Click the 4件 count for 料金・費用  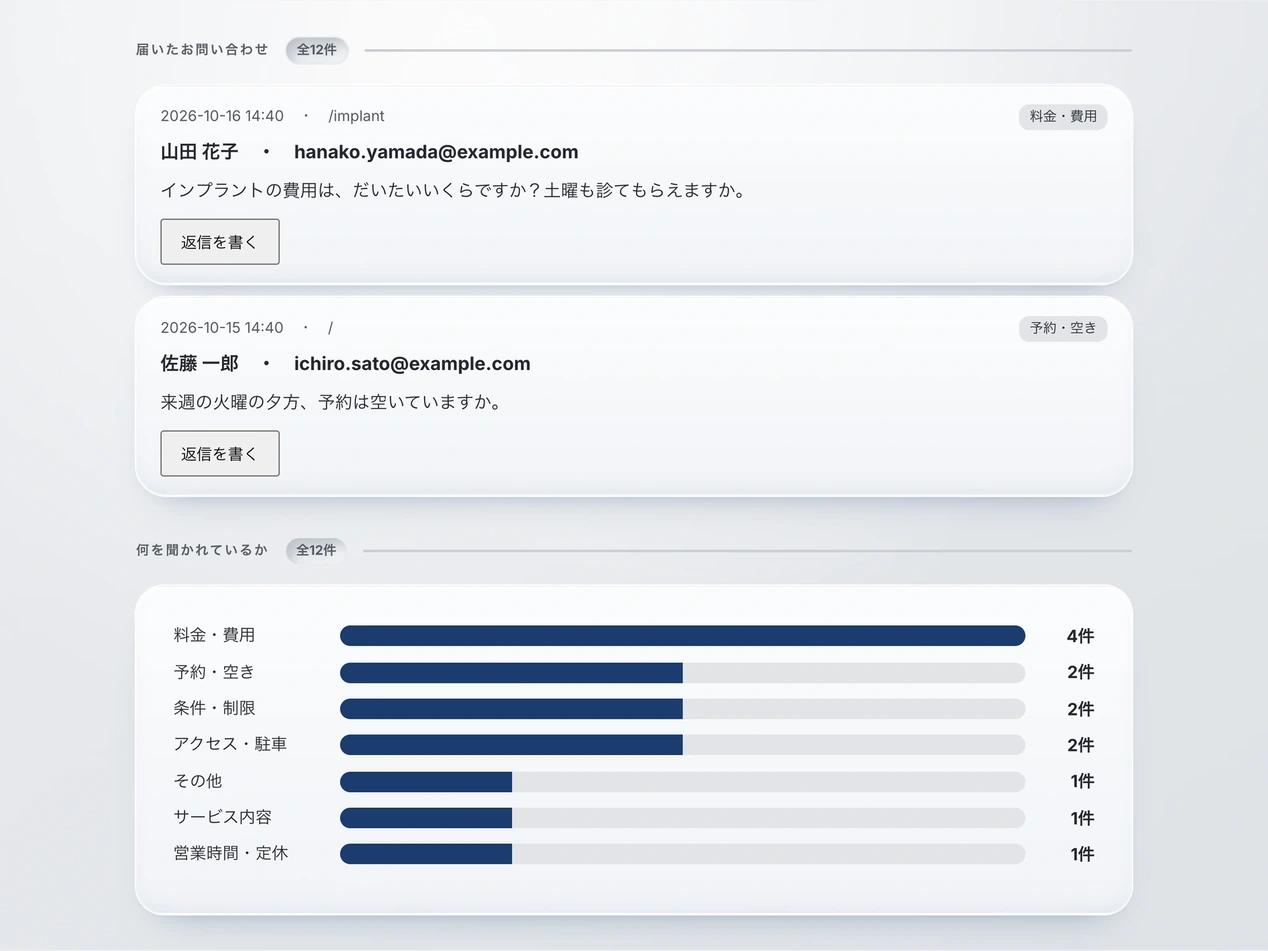pyautogui.click(x=1081, y=636)
